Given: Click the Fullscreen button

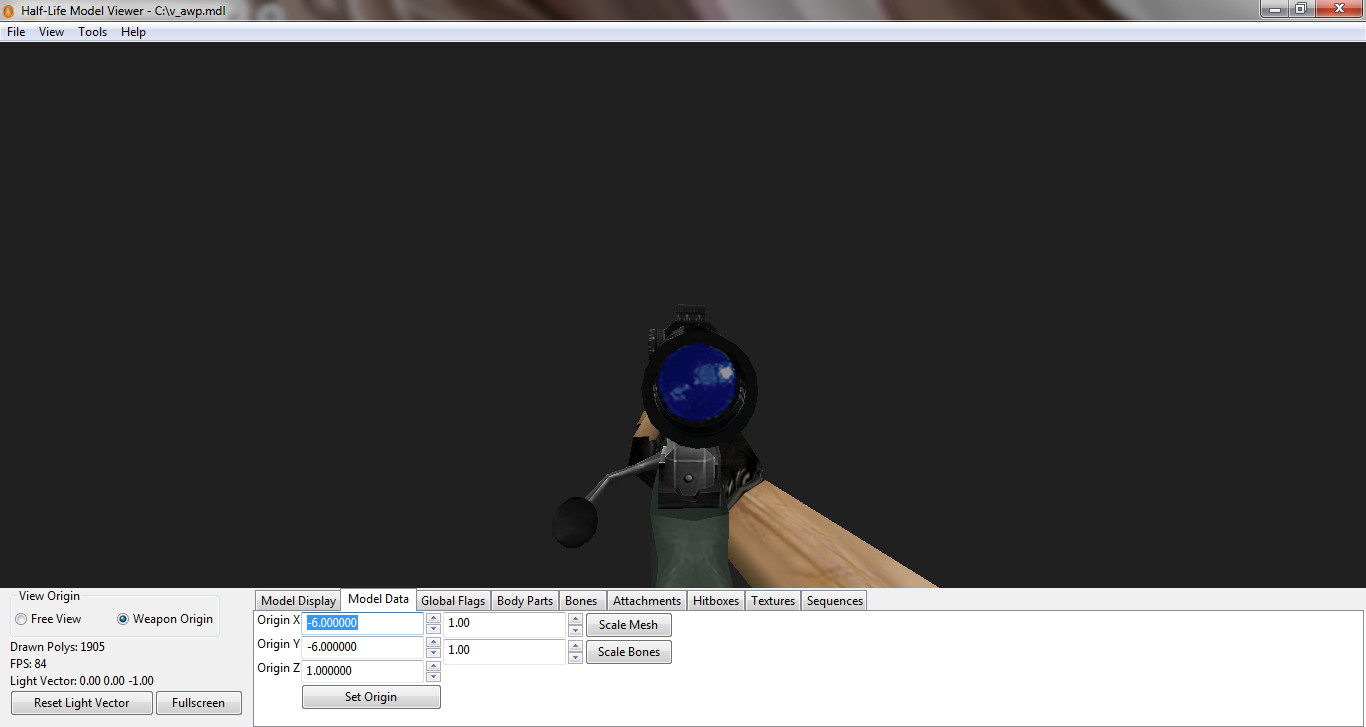Looking at the screenshot, I should point(199,703).
